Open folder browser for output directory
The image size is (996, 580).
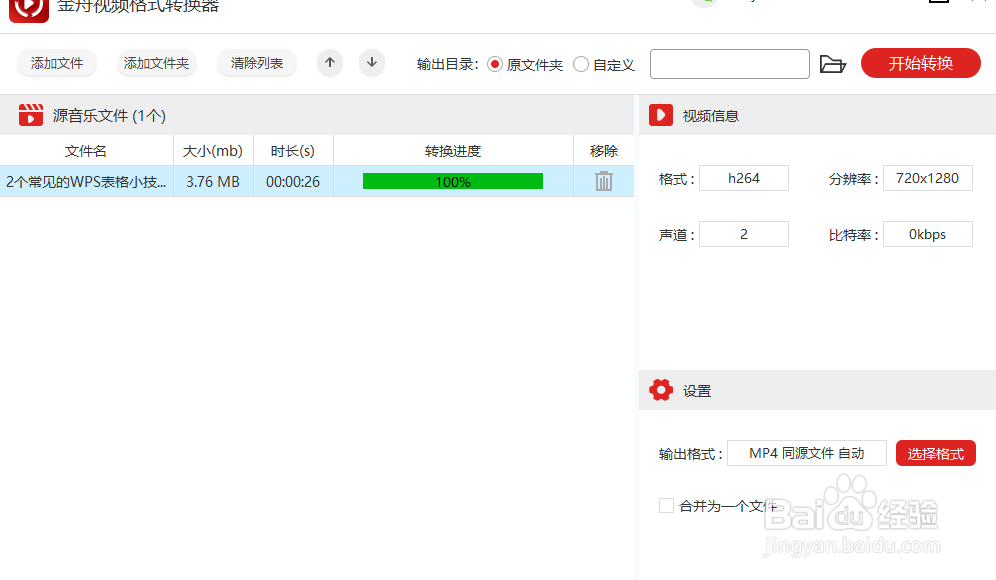(834, 63)
